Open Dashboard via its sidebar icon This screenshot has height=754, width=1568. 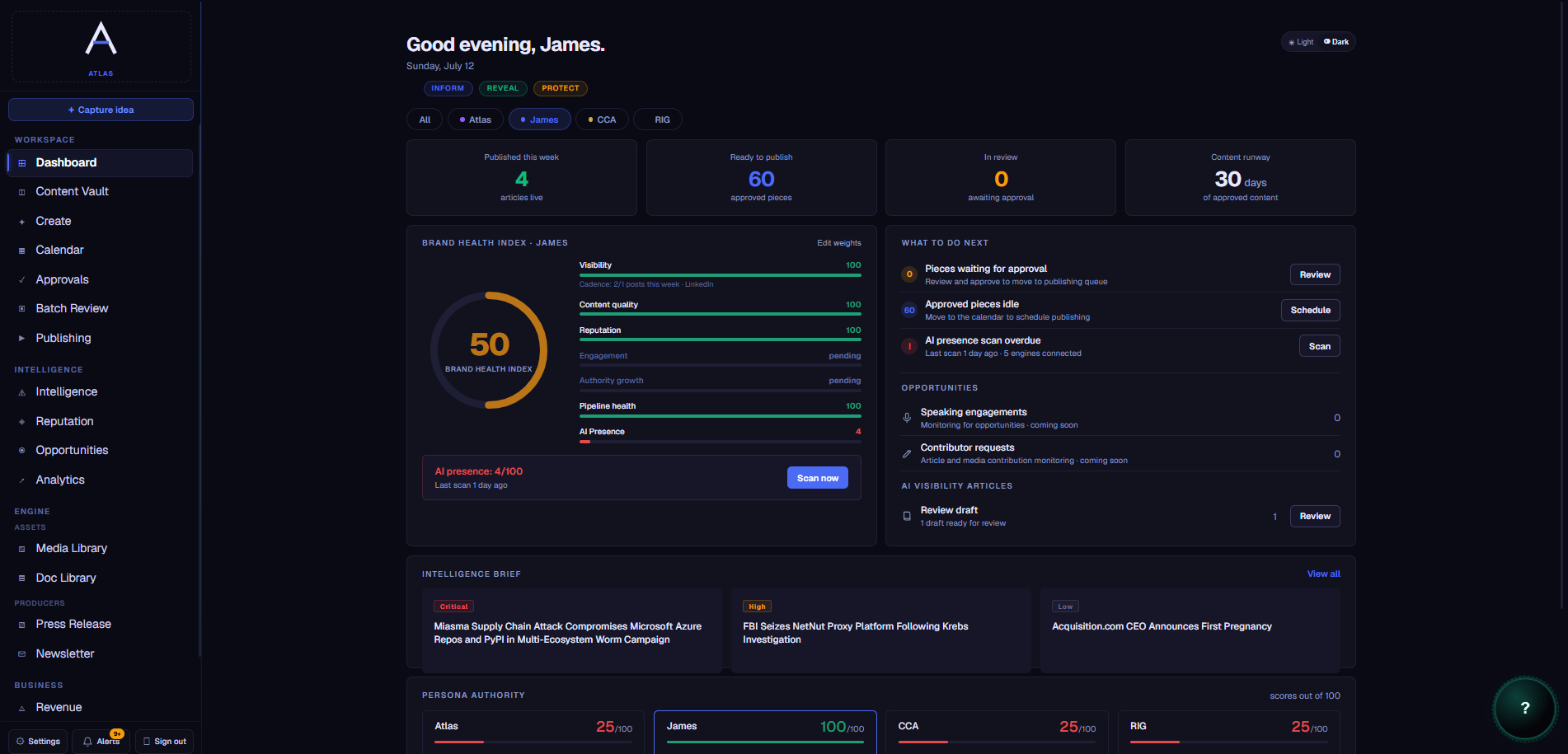point(22,163)
